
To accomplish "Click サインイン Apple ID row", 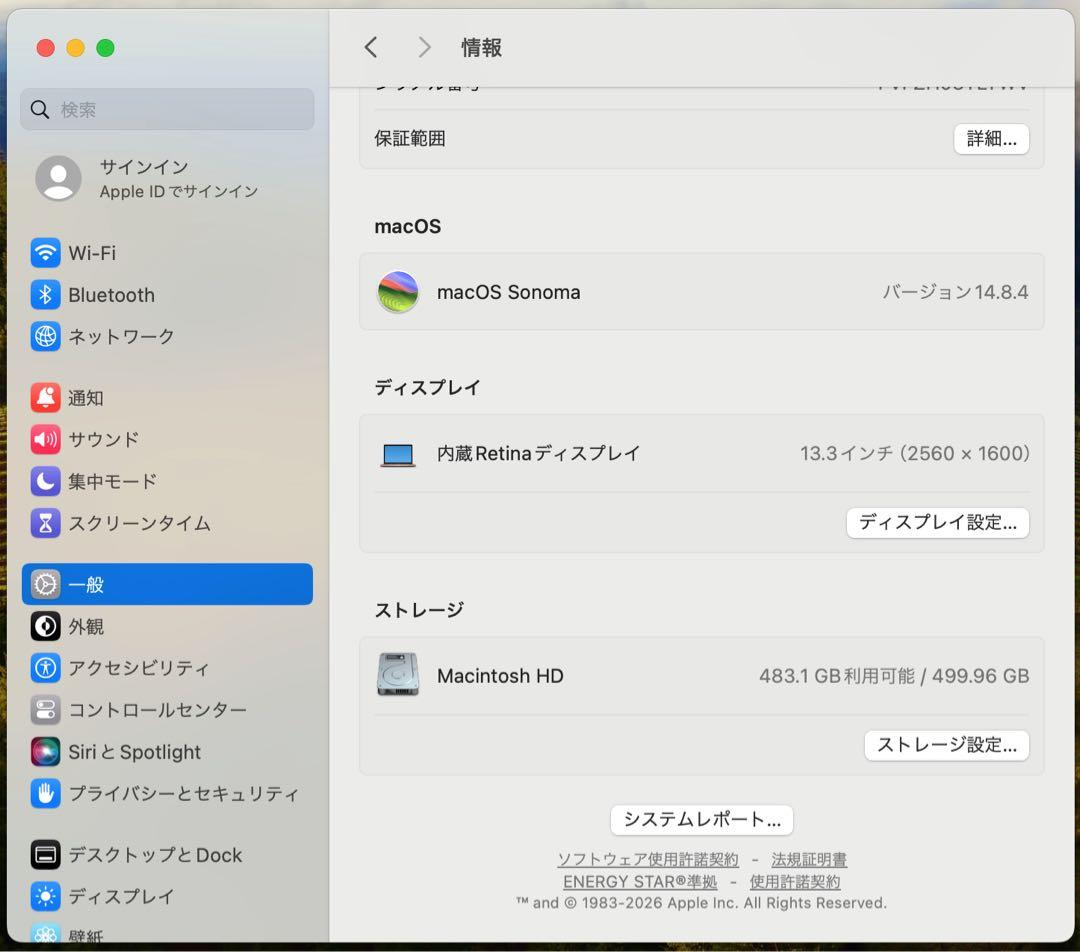I will [x=167, y=178].
